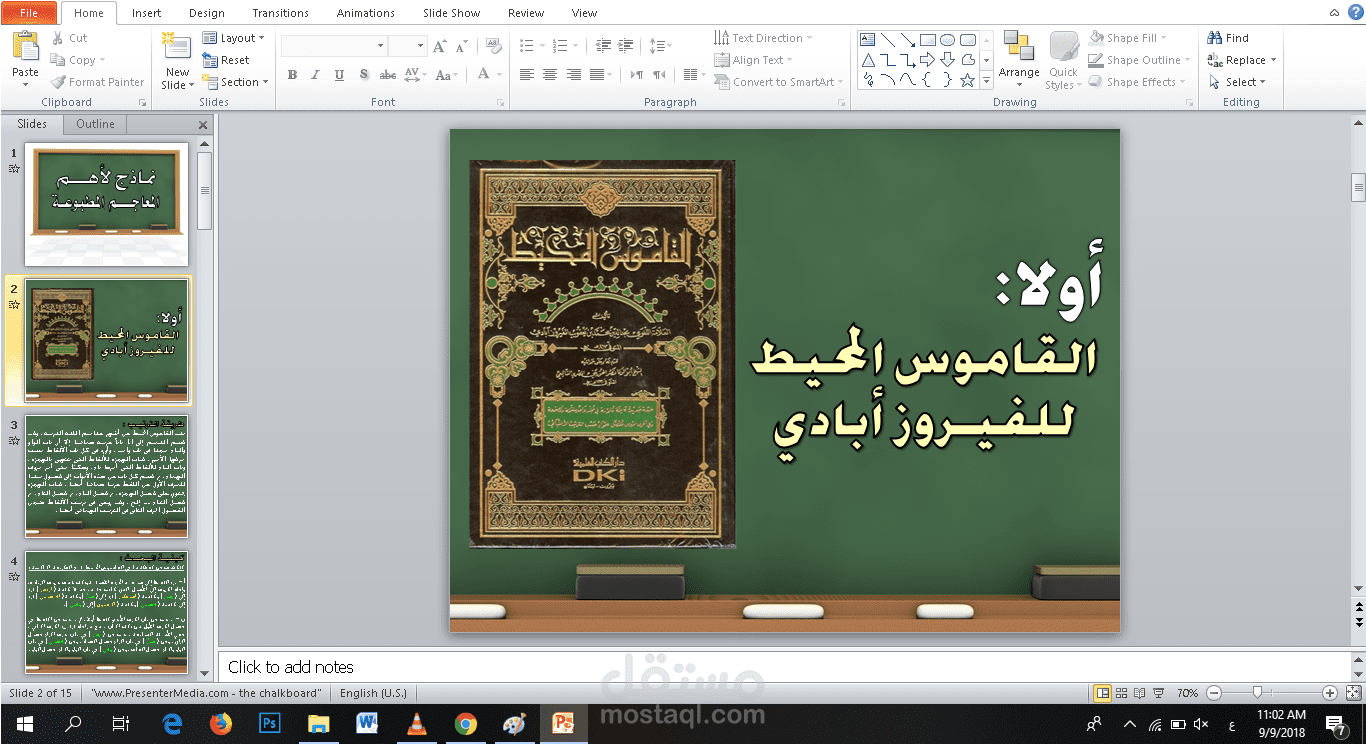Click Find in Editing group
Screen dimensions: 1366x744
(x=1229, y=38)
